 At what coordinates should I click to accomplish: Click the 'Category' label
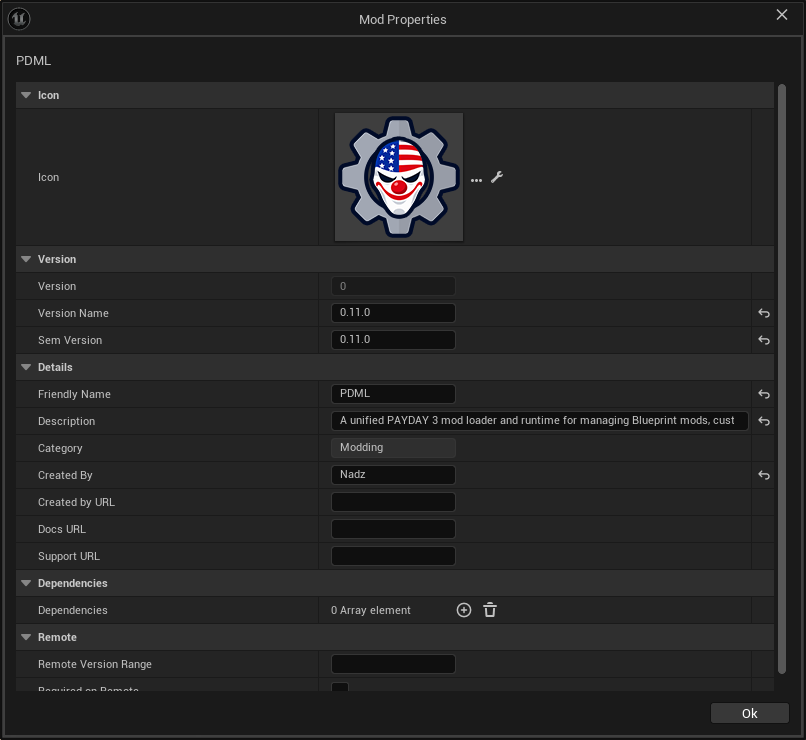point(60,448)
